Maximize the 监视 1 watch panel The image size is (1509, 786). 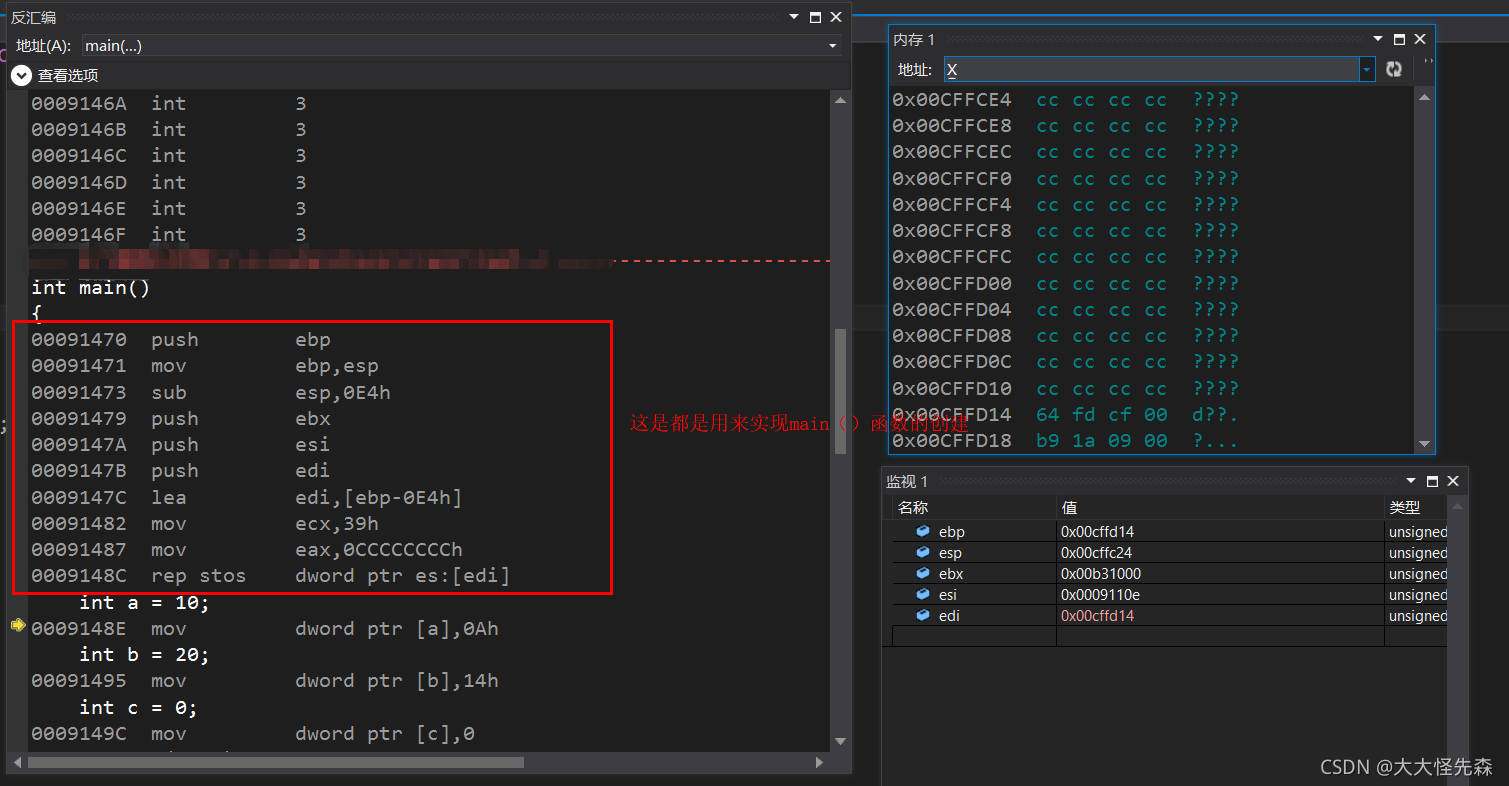[1433, 481]
